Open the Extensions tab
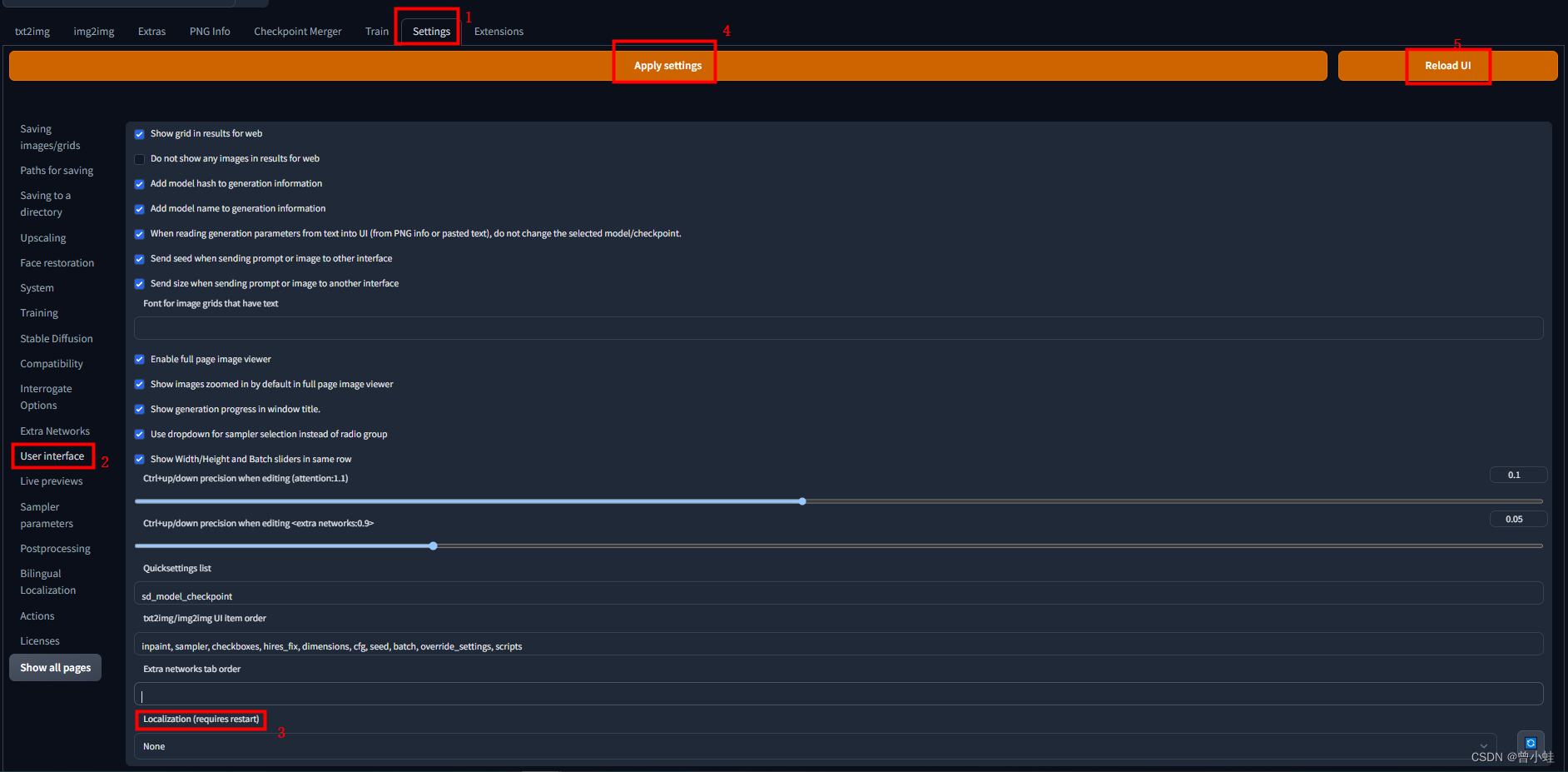Image resolution: width=1568 pixels, height=772 pixels. click(499, 32)
